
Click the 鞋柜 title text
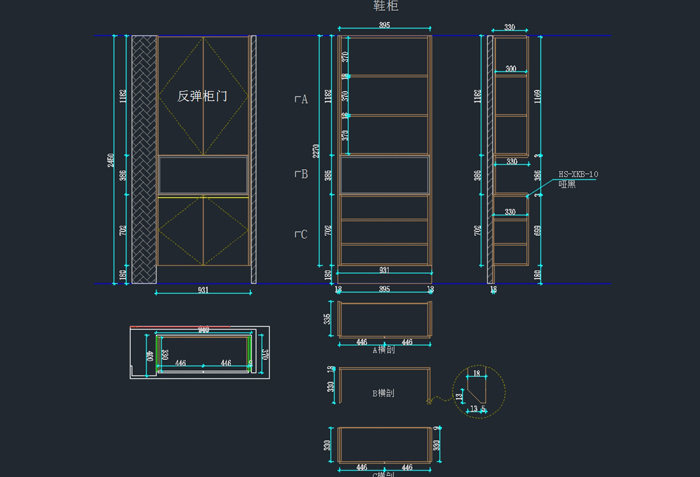(x=385, y=7)
